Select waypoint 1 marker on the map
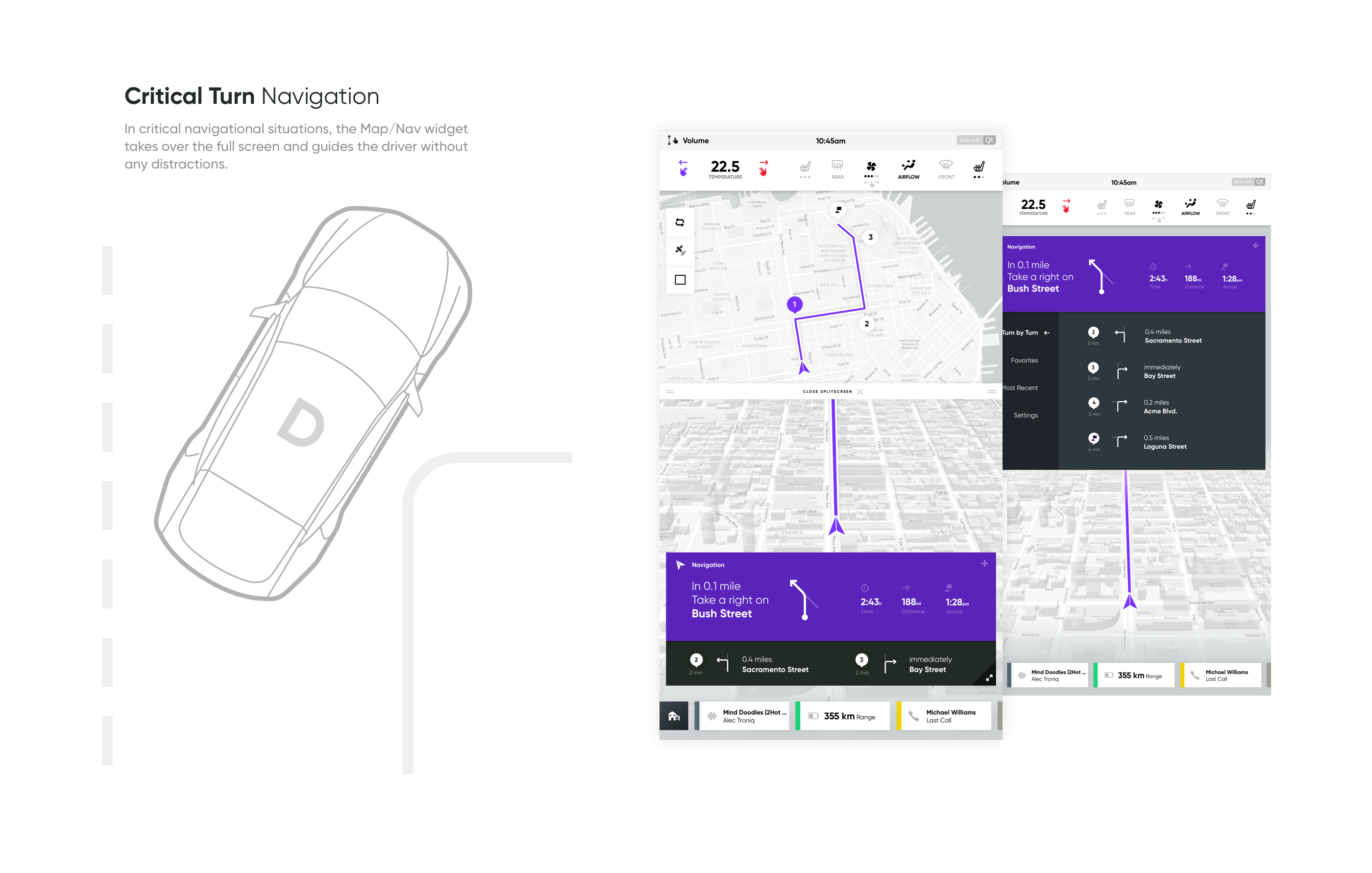The image size is (1372, 873). click(794, 305)
